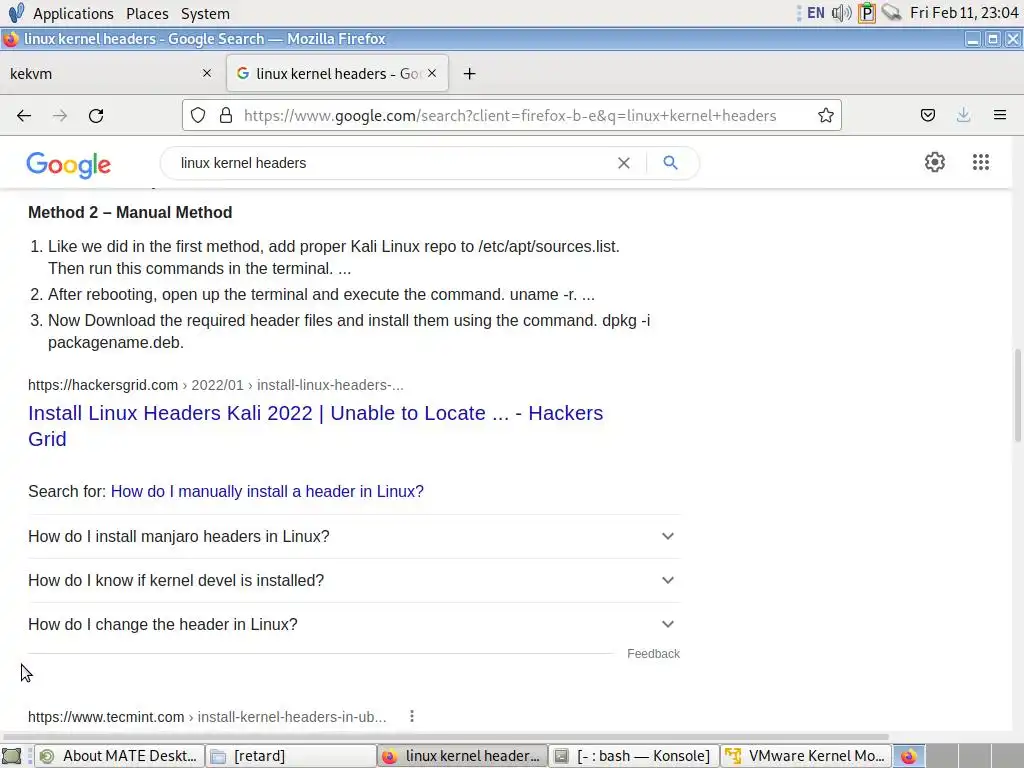Open the Google apps grid
The height and width of the screenshot is (768, 1024).
(980, 162)
